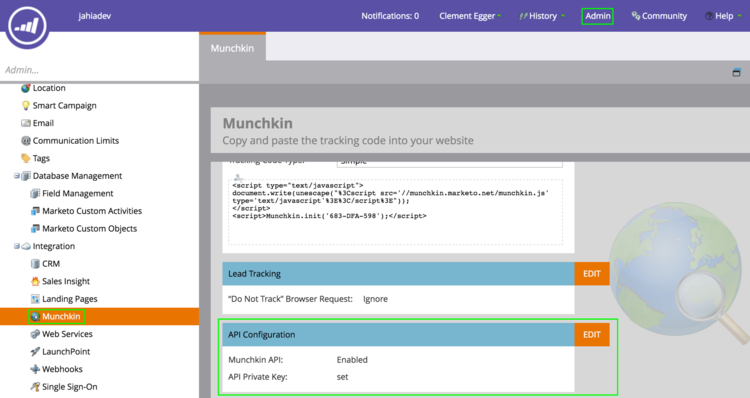Click the Communication Limits icon
Viewport: 750px width, 398px height.
click(26, 141)
